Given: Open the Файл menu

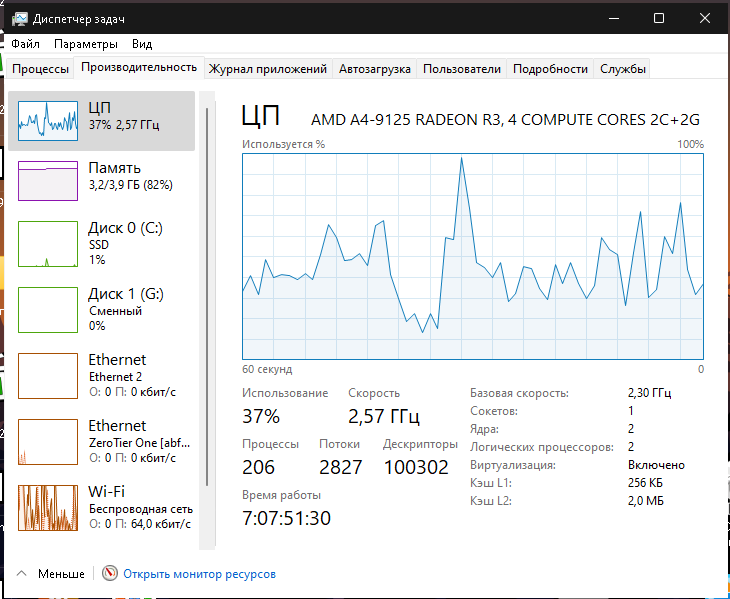Looking at the screenshot, I should point(25,44).
